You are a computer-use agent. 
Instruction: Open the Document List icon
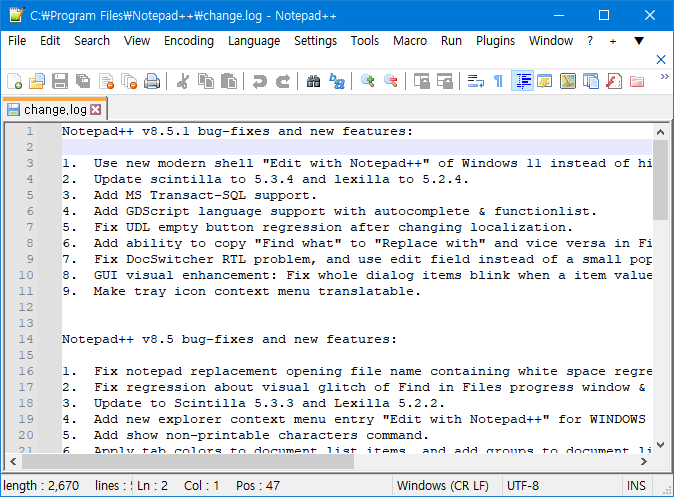tap(591, 81)
